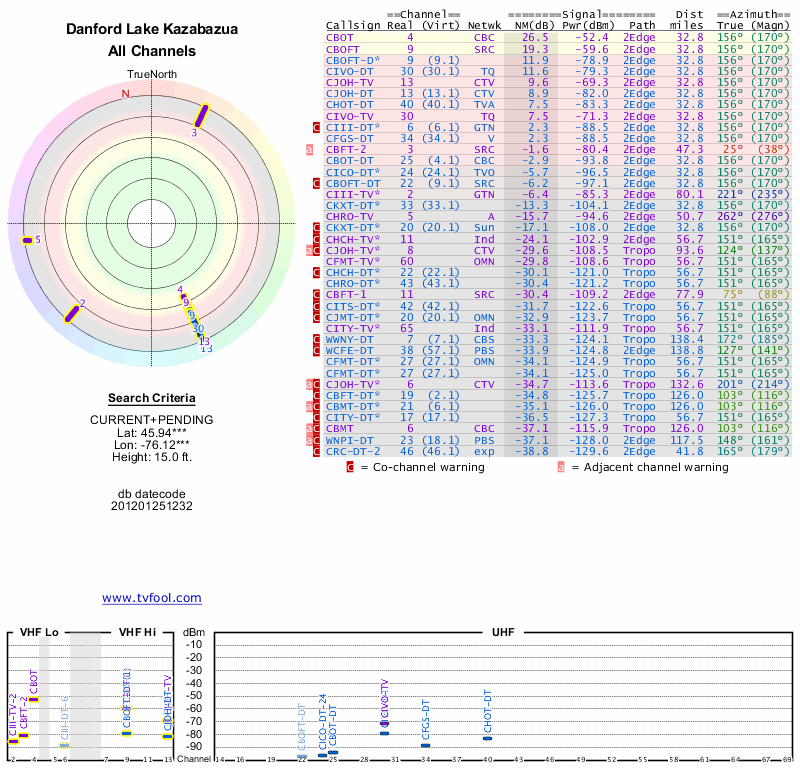Viewport: 800px width, 768px height.
Task: Click the Callsign column header
Action: 353,24
